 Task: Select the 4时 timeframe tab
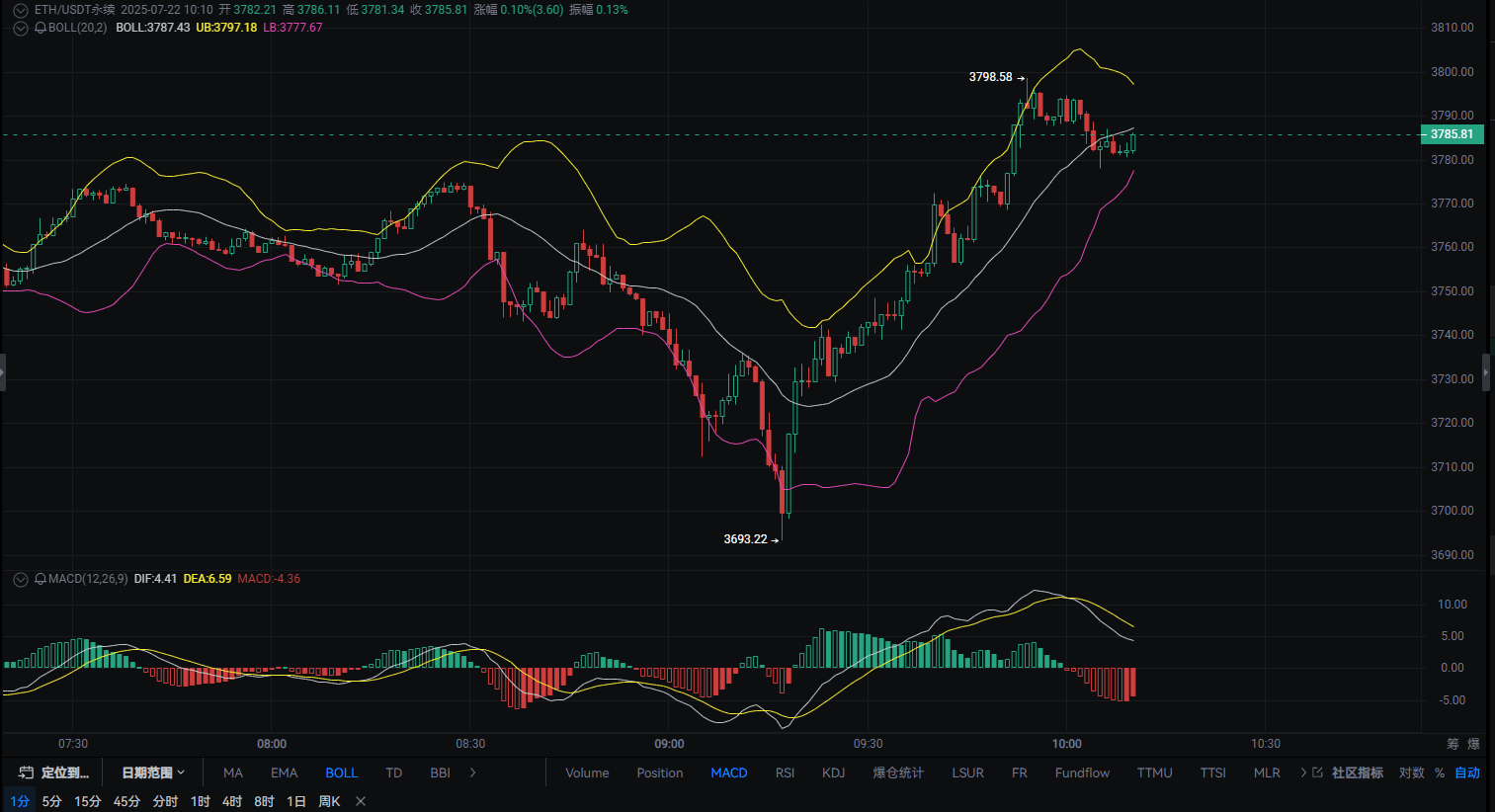[232, 801]
